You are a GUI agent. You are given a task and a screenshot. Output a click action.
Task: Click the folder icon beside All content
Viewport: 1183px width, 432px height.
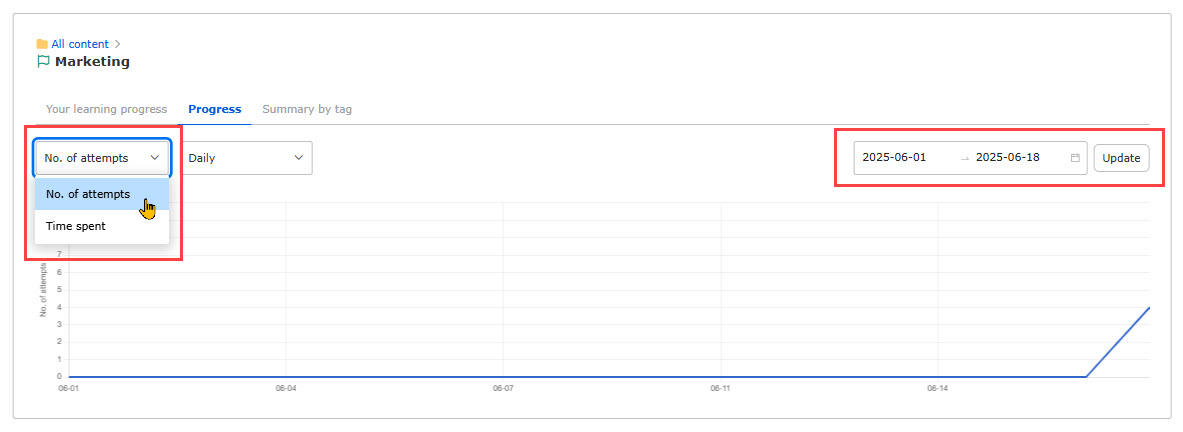coord(42,44)
